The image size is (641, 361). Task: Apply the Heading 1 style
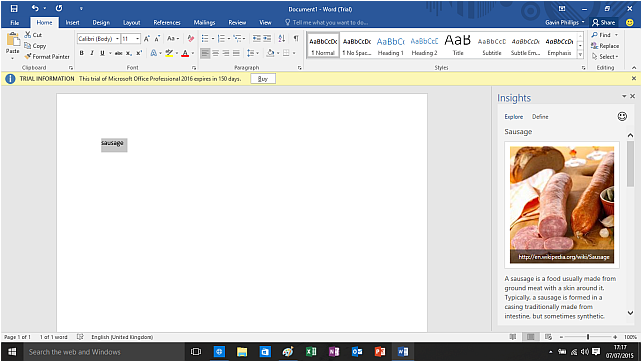(390, 45)
